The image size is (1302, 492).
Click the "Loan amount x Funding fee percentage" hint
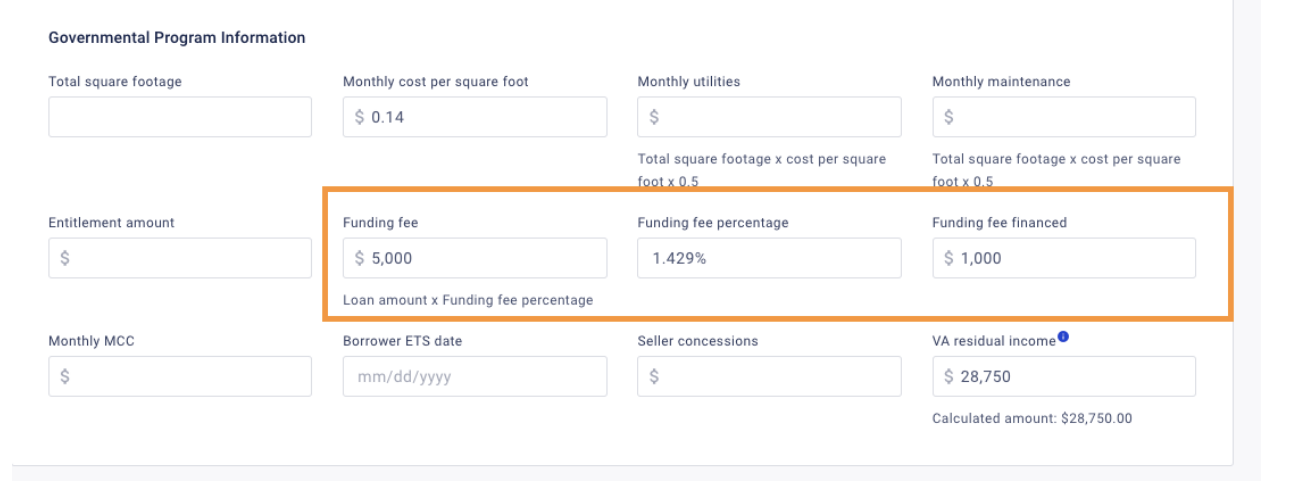pyautogui.click(x=468, y=300)
